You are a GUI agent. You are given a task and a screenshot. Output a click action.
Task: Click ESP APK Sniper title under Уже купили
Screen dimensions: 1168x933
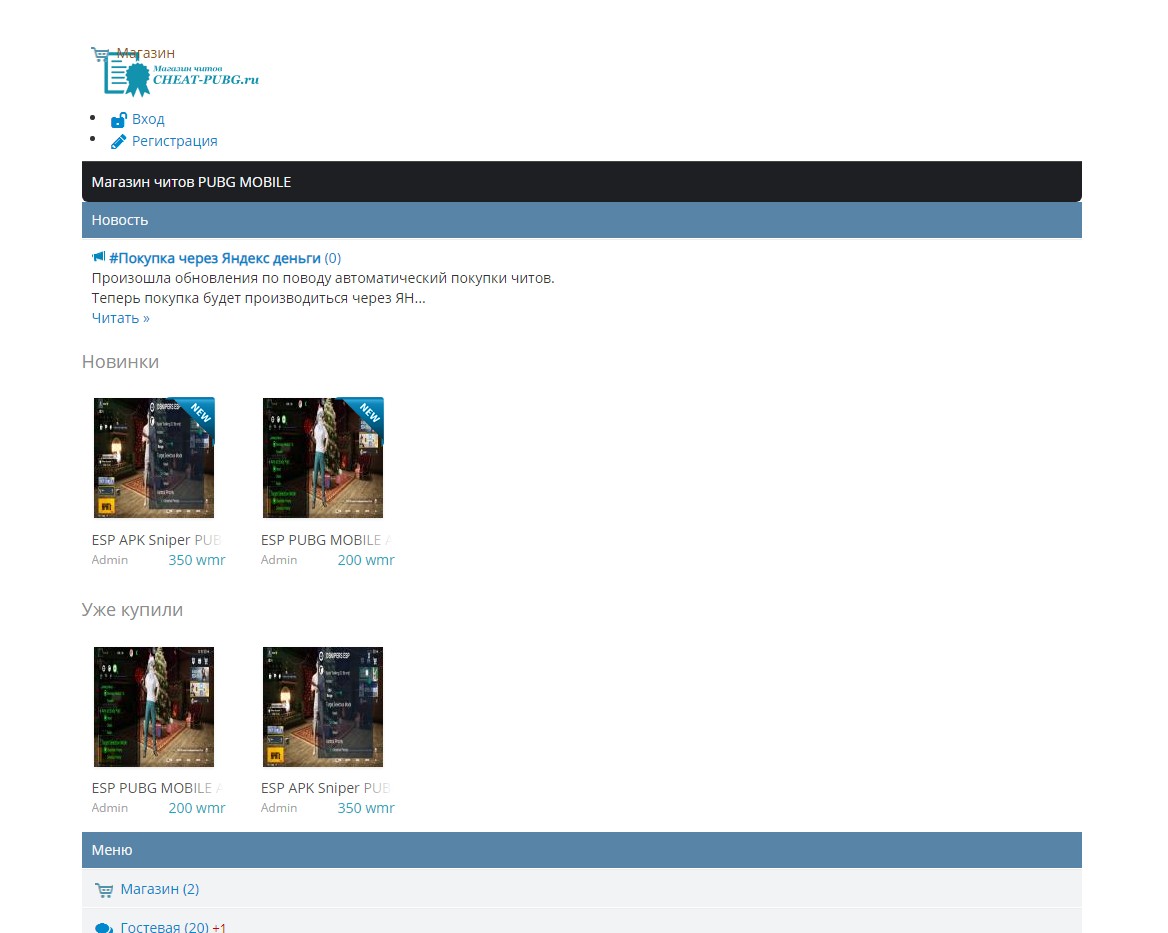point(324,788)
